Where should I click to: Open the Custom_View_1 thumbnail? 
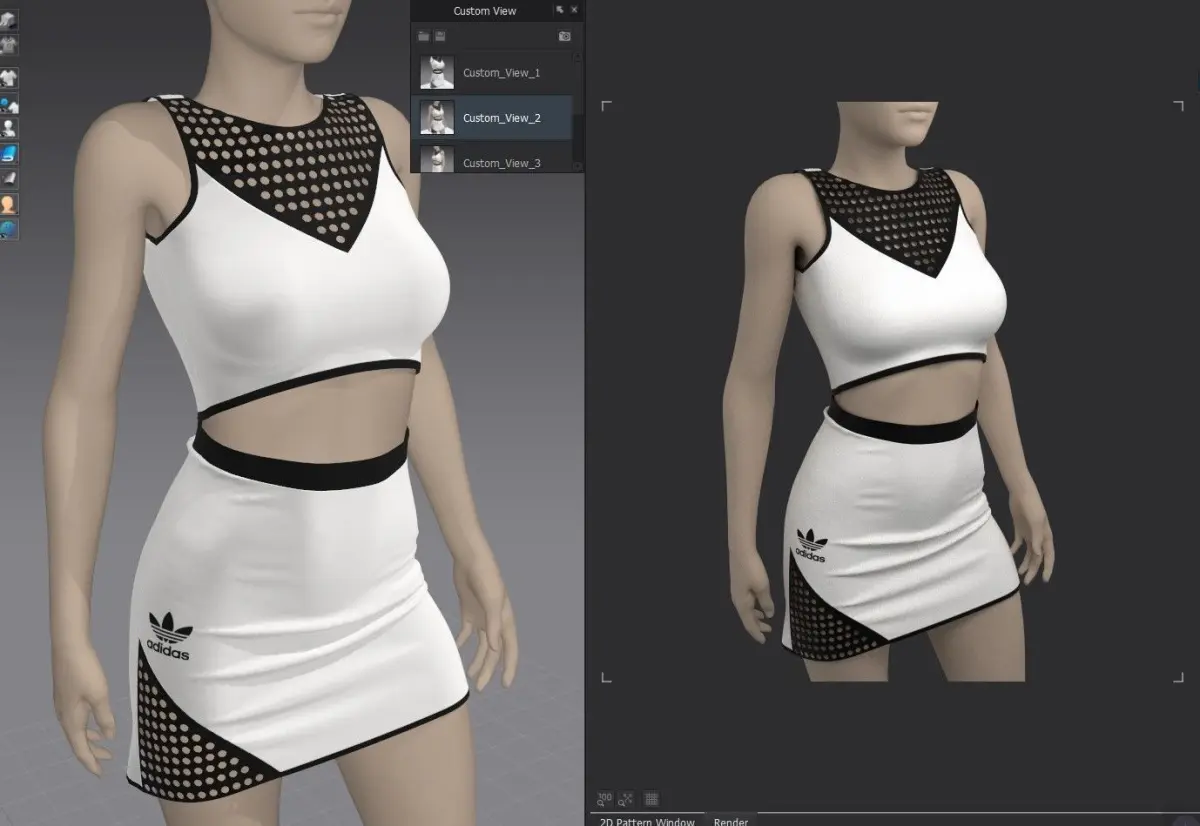[437, 73]
